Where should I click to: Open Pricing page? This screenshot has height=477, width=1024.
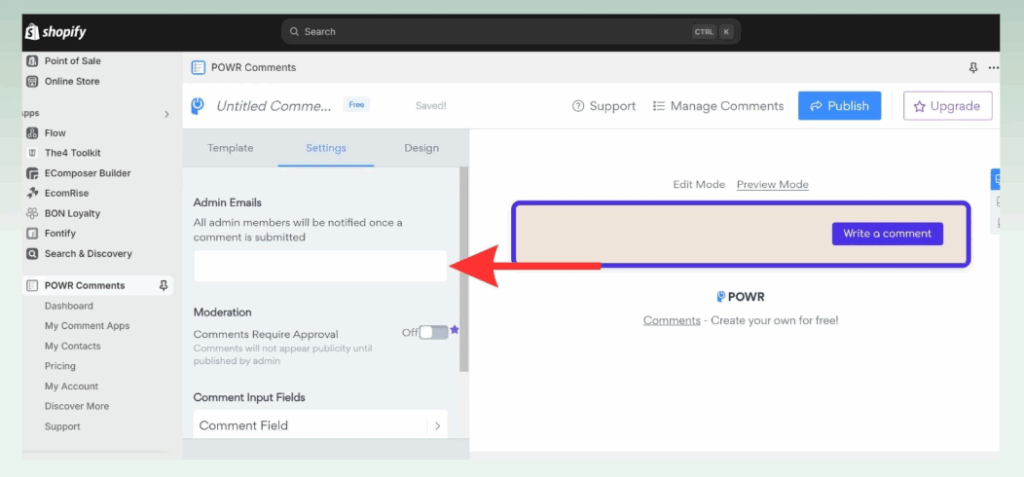click(60, 366)
